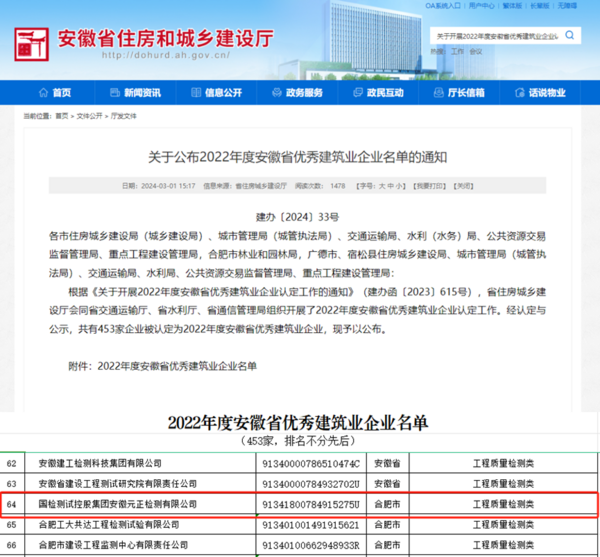
Task: Click the 关闭 button below title
Action: tap(463, 186)
